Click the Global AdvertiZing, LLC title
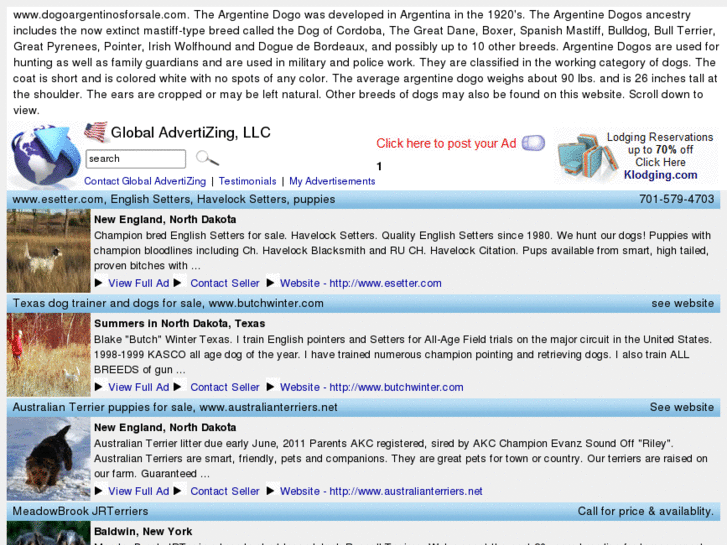 pyautogui.click(x=191, y=133)
